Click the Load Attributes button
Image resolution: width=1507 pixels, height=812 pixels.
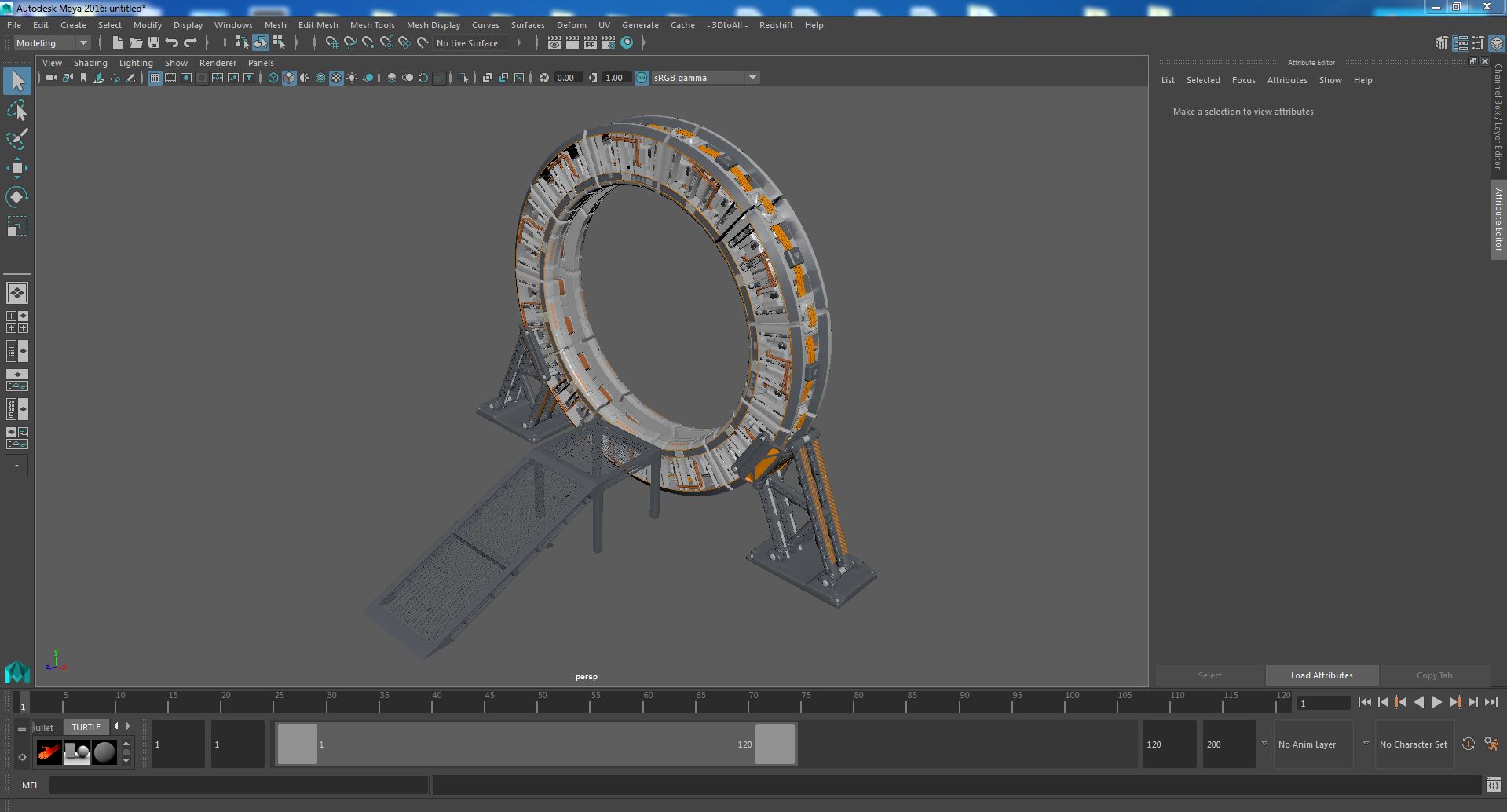pyautogui.click(x=1322, y=675)
